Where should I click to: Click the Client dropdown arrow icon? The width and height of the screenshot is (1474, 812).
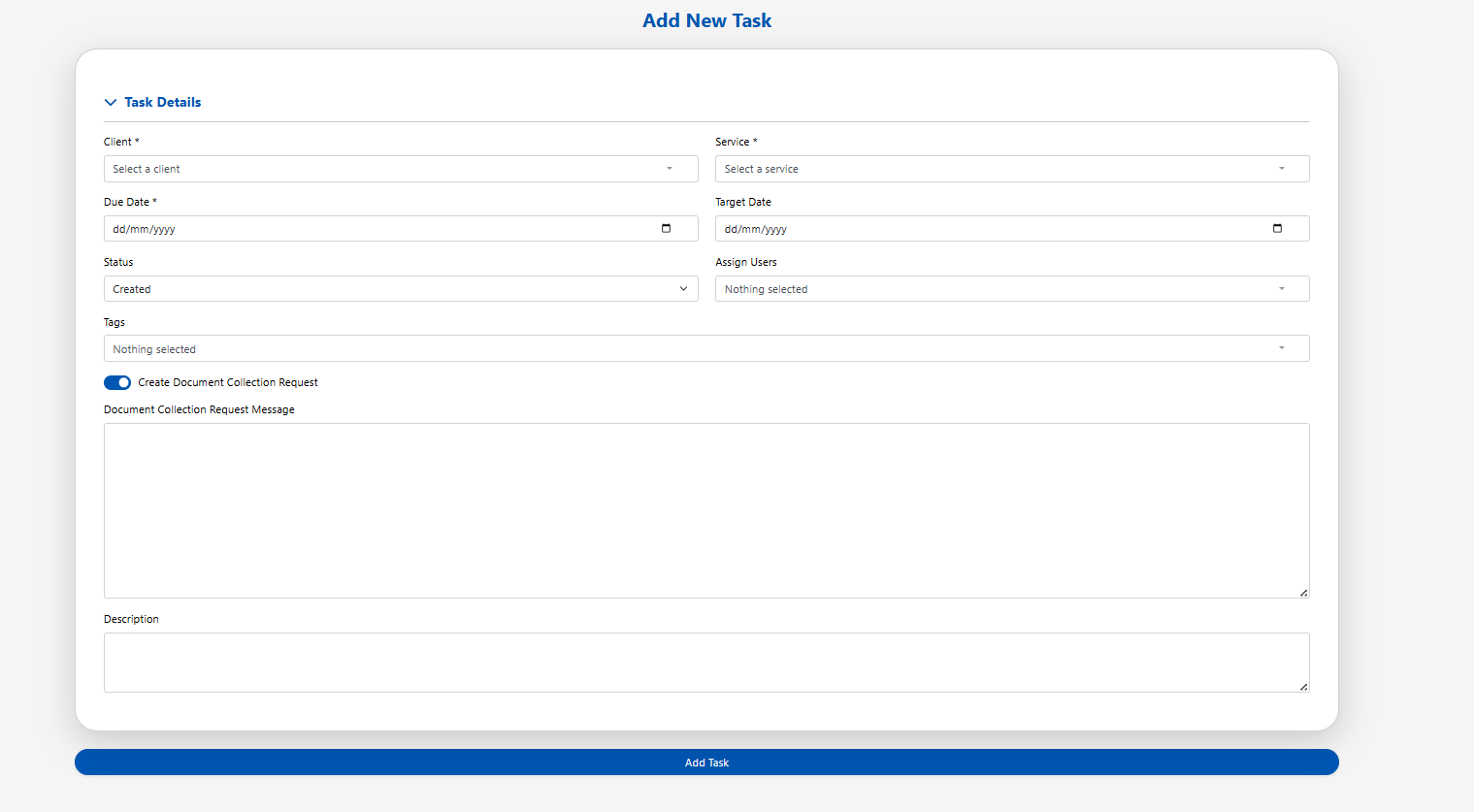point(668,168)
